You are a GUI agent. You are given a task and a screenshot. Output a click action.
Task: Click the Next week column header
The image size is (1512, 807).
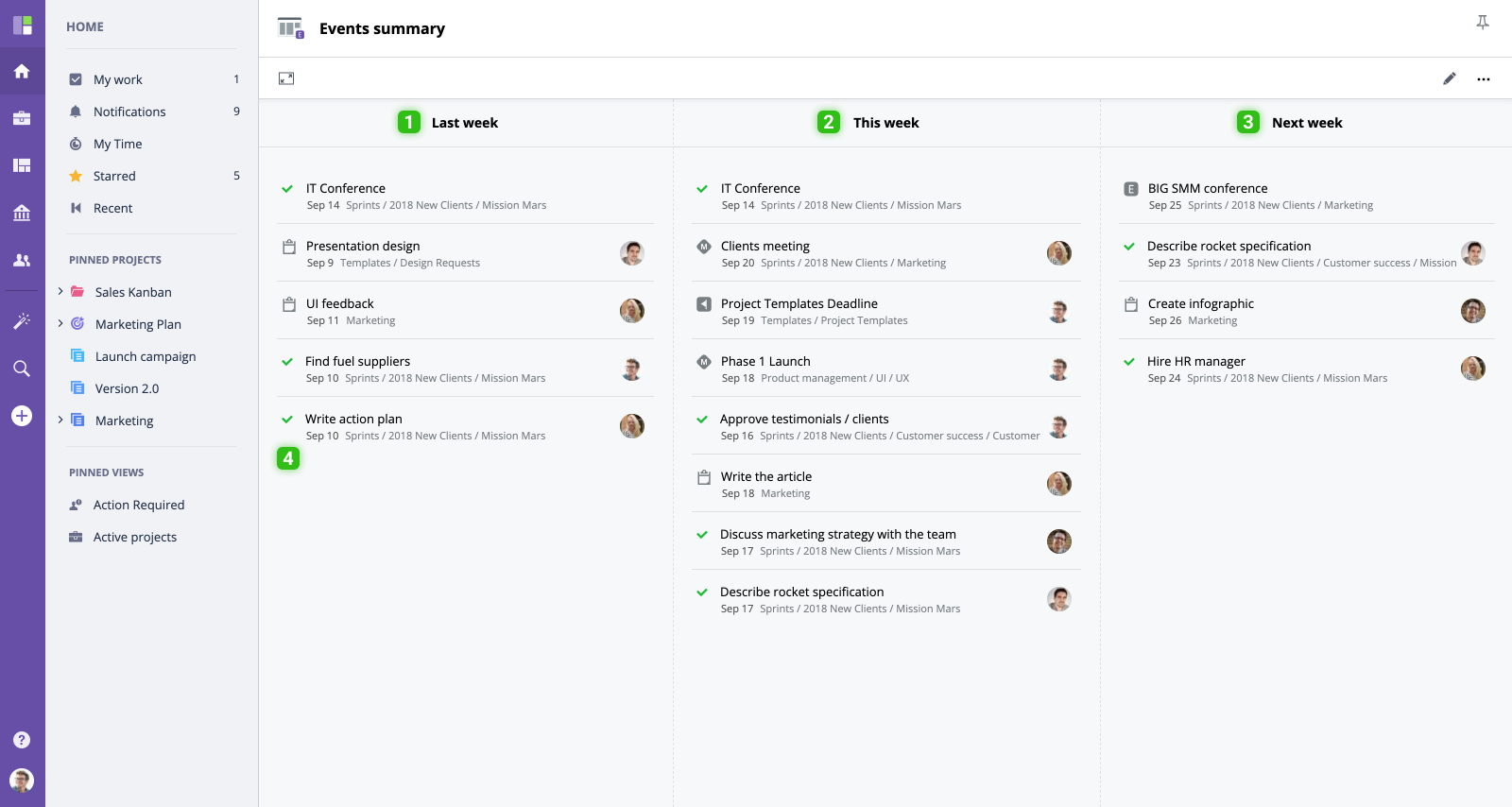(1307, 123)
